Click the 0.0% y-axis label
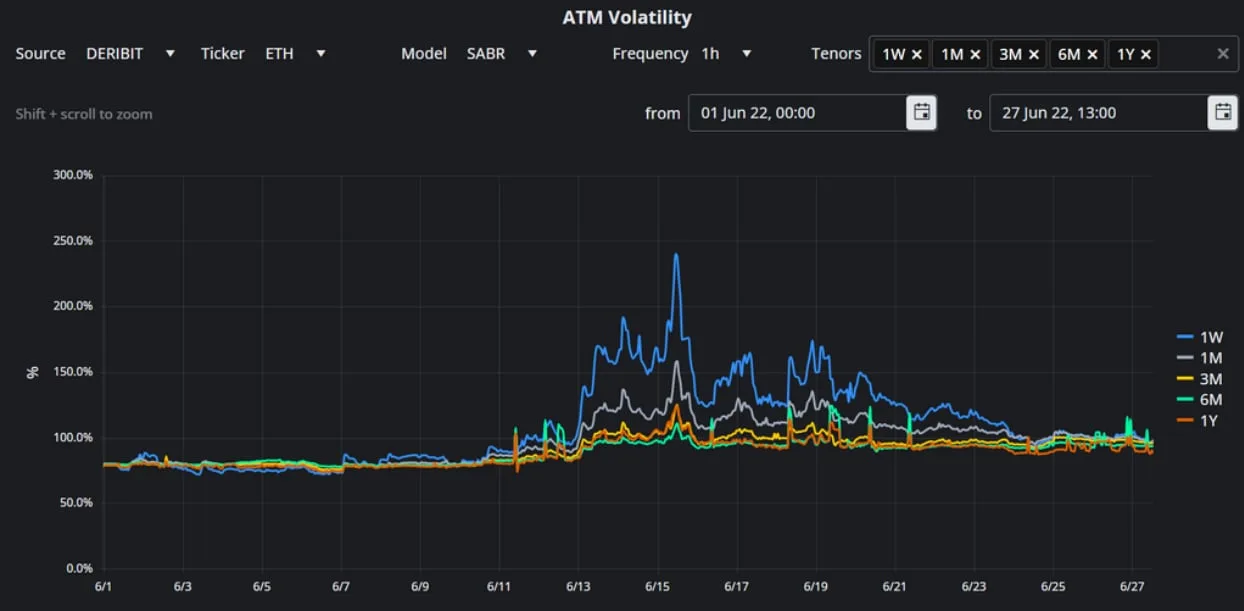1244x611 pixels. click(79, 569)
